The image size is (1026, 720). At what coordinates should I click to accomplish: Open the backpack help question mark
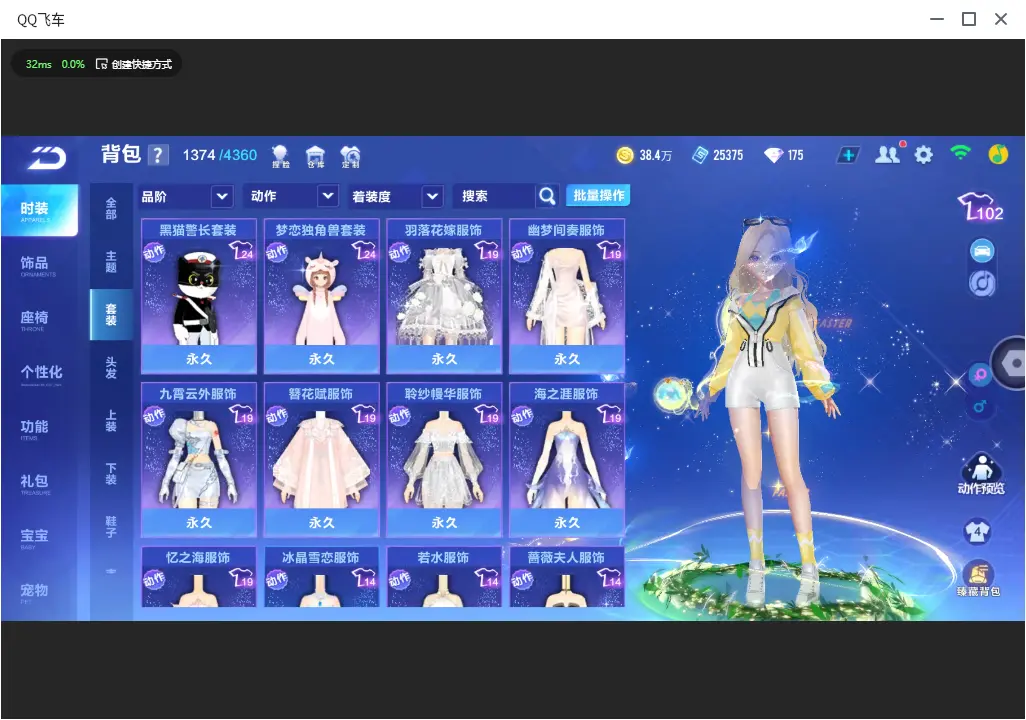158,155
